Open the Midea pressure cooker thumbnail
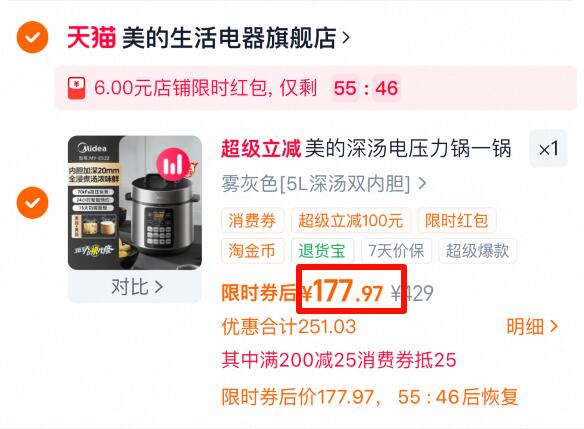This screenshot has width=584, height=429. tap(135, 203)
